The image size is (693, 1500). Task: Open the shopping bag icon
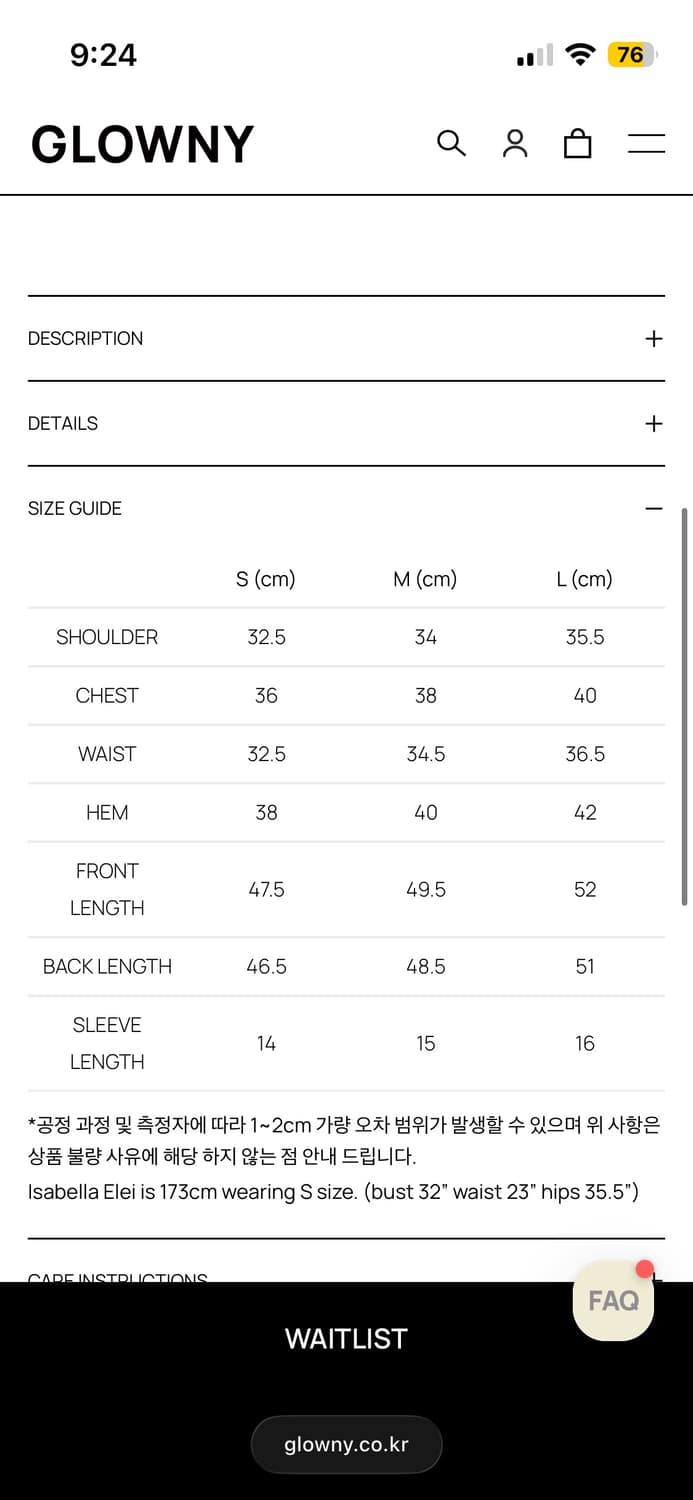click(x=578, y=144)
